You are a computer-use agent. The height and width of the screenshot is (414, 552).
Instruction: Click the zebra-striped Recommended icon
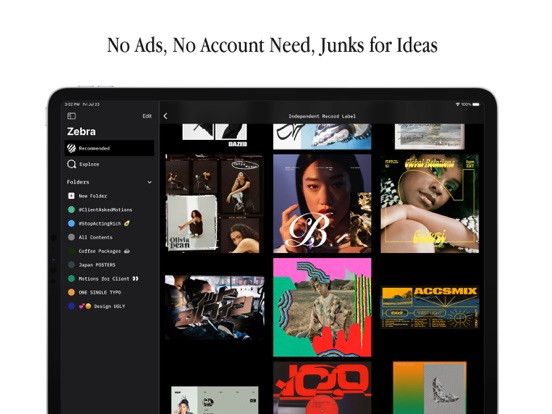tap(71, 148)
